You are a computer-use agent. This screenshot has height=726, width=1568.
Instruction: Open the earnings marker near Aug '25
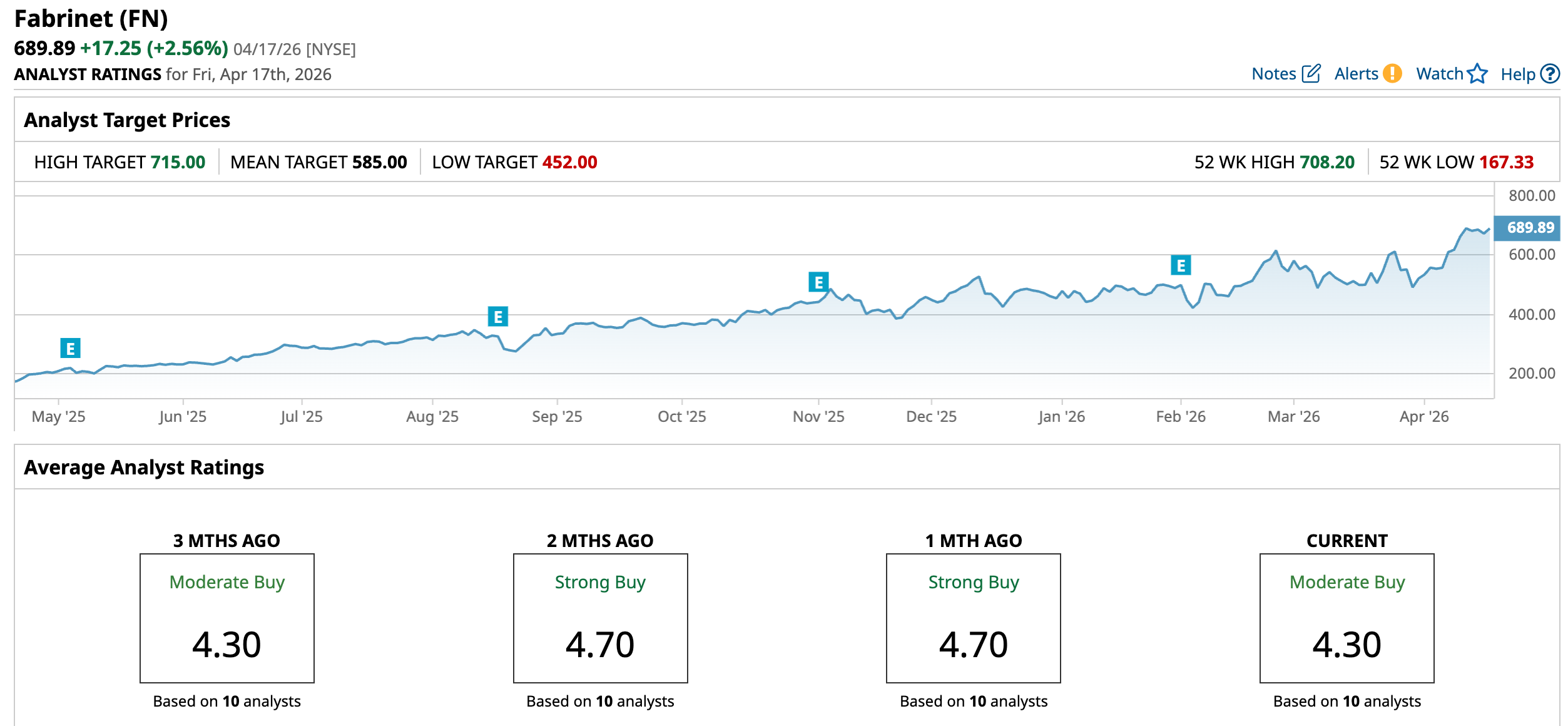(498, 317)
